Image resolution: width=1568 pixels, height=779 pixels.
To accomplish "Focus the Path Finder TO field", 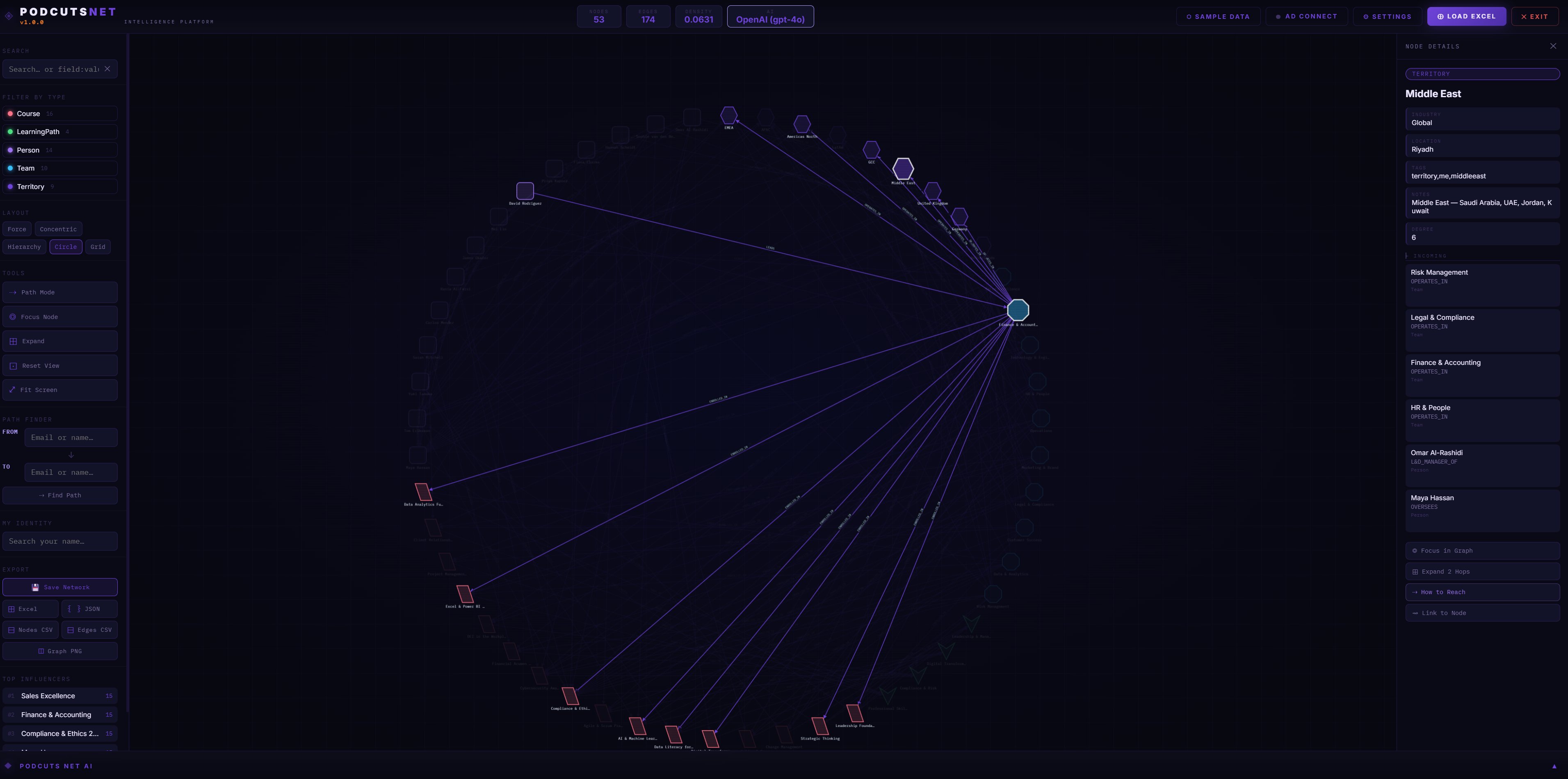I will point(71,472).
